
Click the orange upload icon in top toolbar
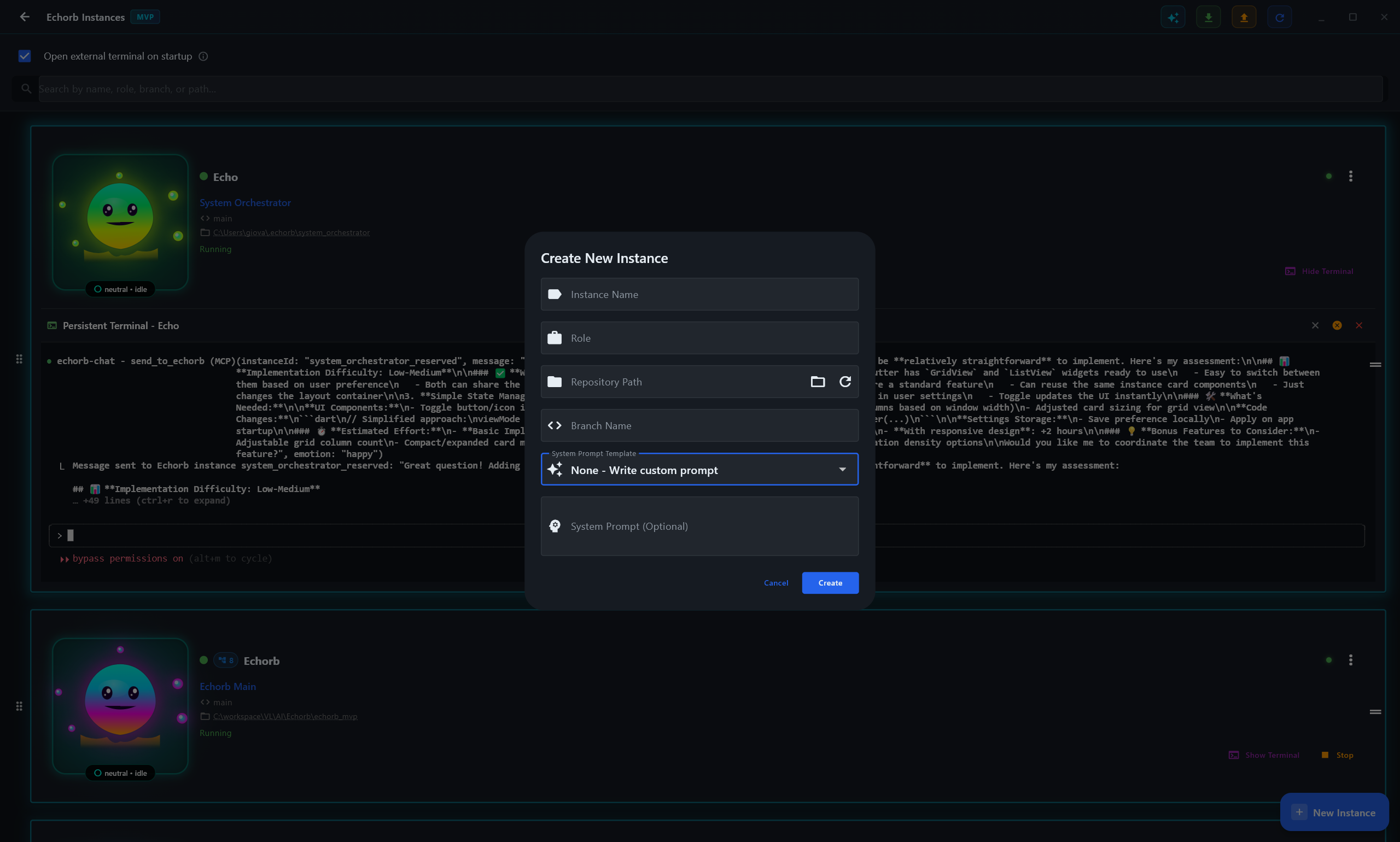pyautogui.click(x=1244, y=17)
